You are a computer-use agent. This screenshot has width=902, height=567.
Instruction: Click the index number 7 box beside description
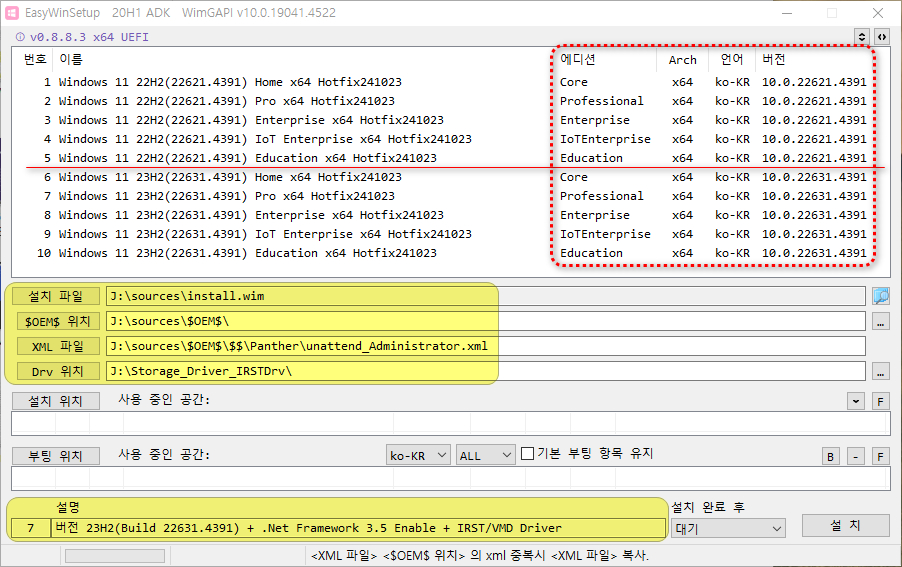pos(31,528)
